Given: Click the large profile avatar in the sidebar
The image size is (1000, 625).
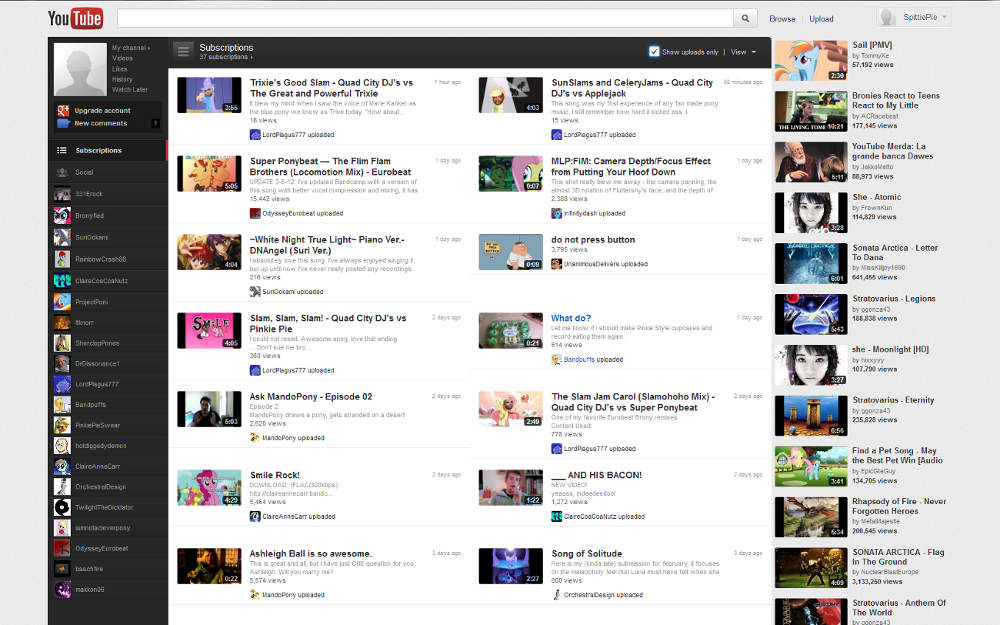Looking at the screenshot, I should coord(80,70).
